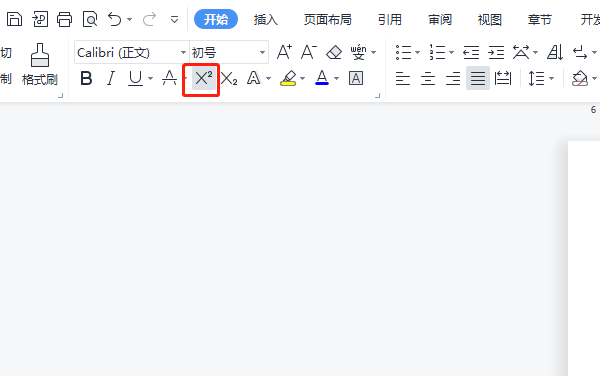Apply a numbered list

coord(437,52)
